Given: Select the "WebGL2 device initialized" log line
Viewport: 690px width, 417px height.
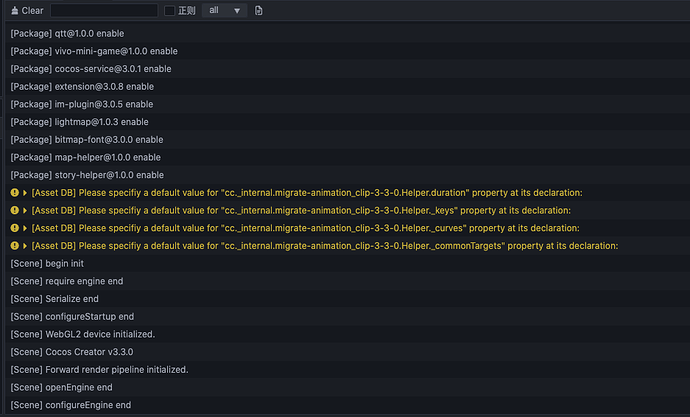Looking at the screenshot, I should pyautogui.click(x=83, y=334).
